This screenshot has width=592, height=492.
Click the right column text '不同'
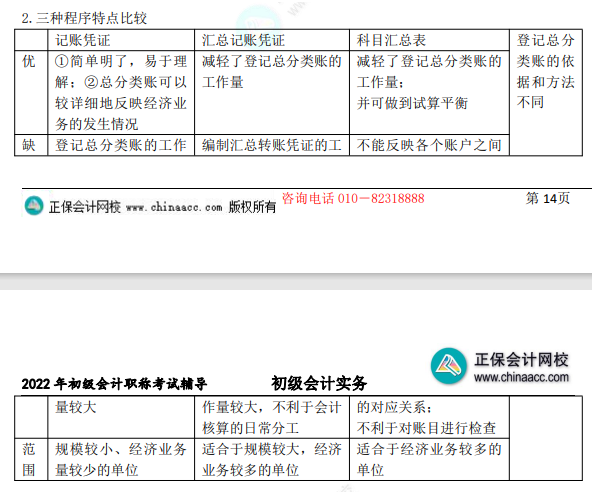[x=530, y=102]
